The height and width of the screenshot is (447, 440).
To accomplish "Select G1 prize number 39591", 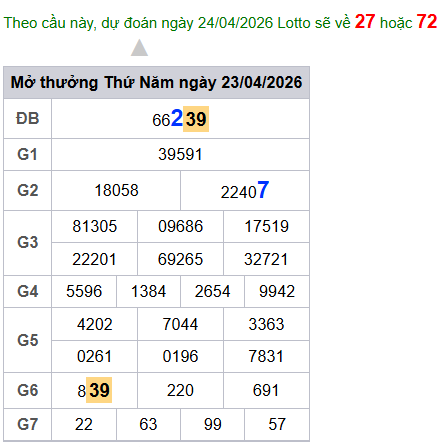I will [x=180, y=154].
